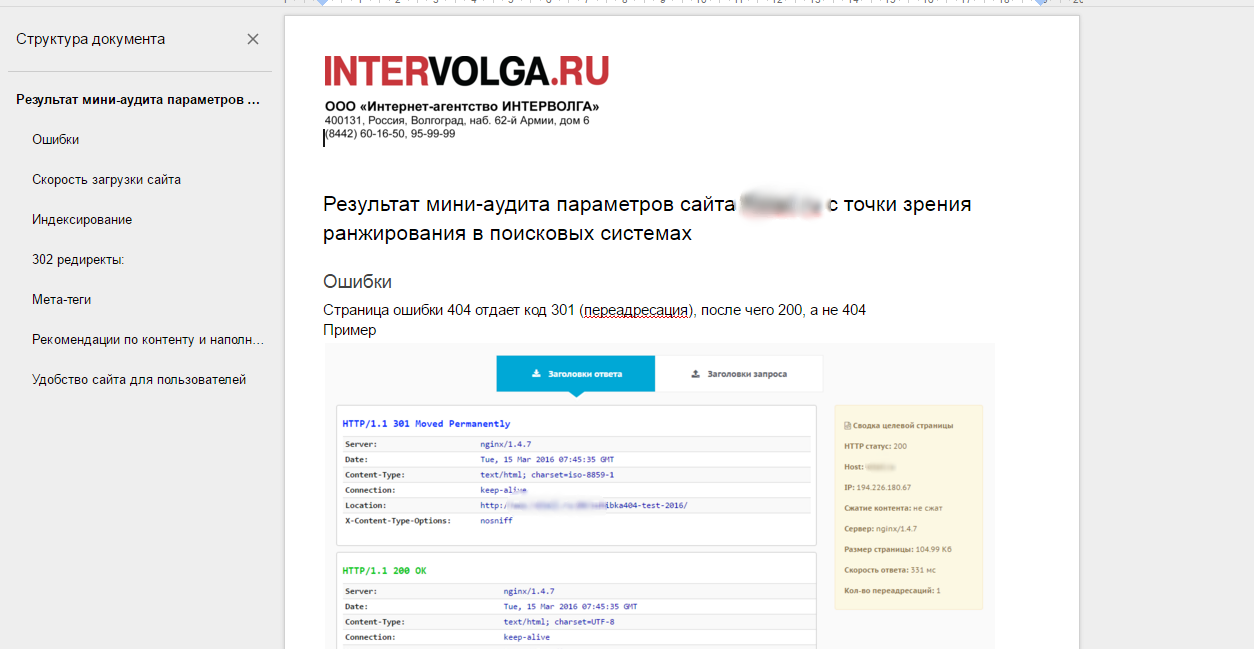Click the phone line '(8442) 60-16-50, 95-99-99'

[390, 133]
